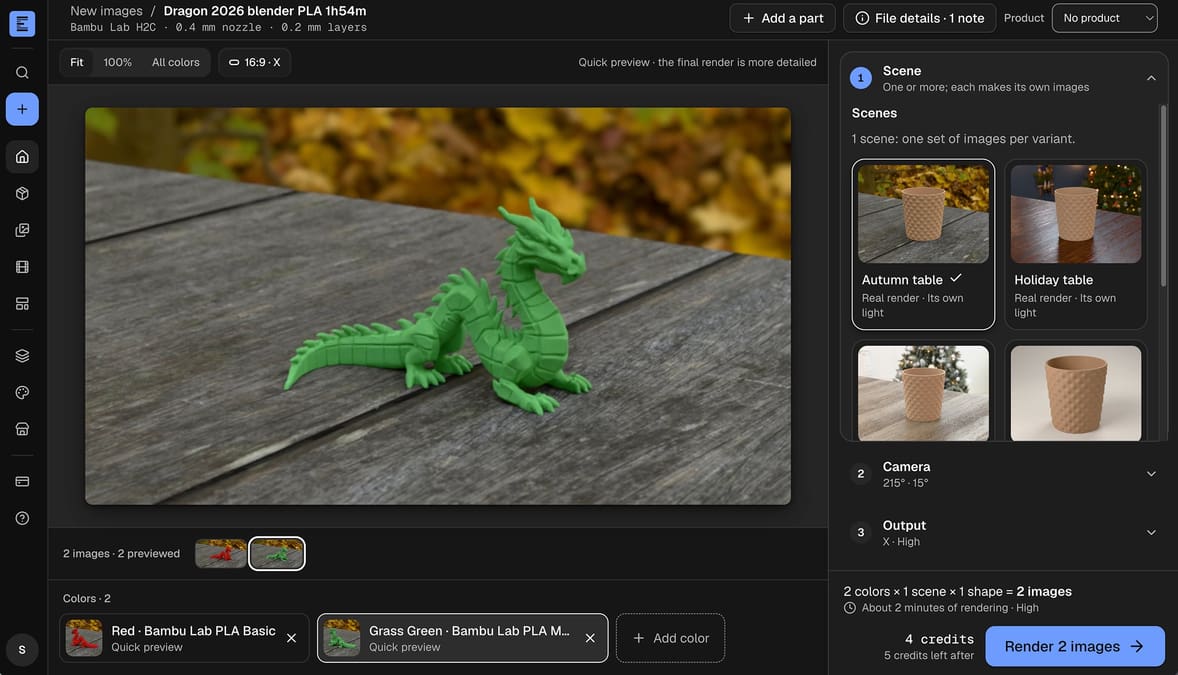Click the '4 credits' cost text
Image resolution: width=1178 pixels, height=675 pixels.
pos(939,639)
